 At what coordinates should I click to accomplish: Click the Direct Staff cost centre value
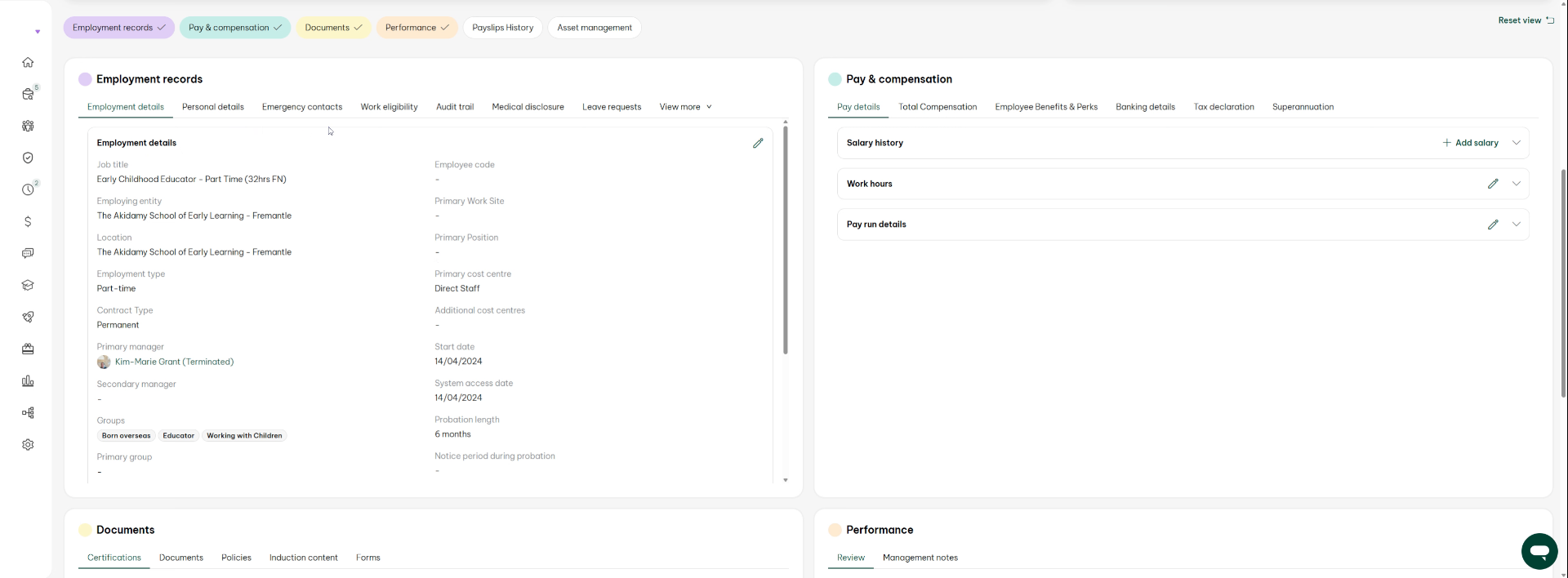[457, 289]
